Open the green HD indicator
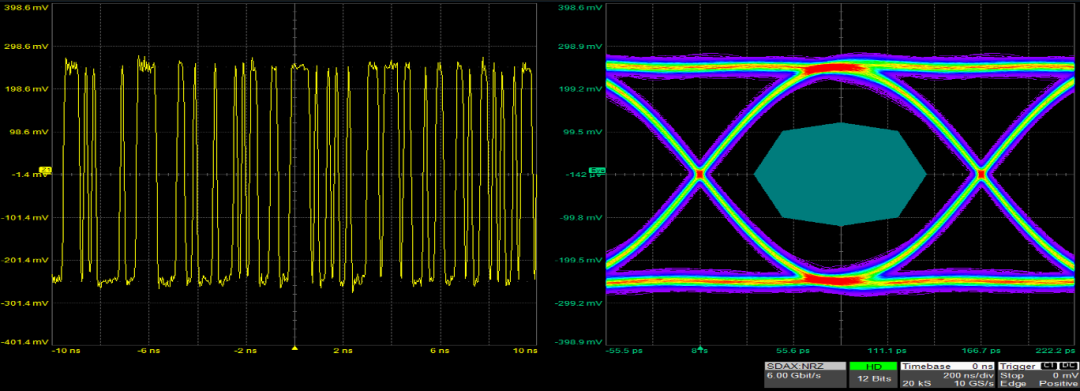The width and height of the screenshot is (1080, 391). [x=873, y=366]
